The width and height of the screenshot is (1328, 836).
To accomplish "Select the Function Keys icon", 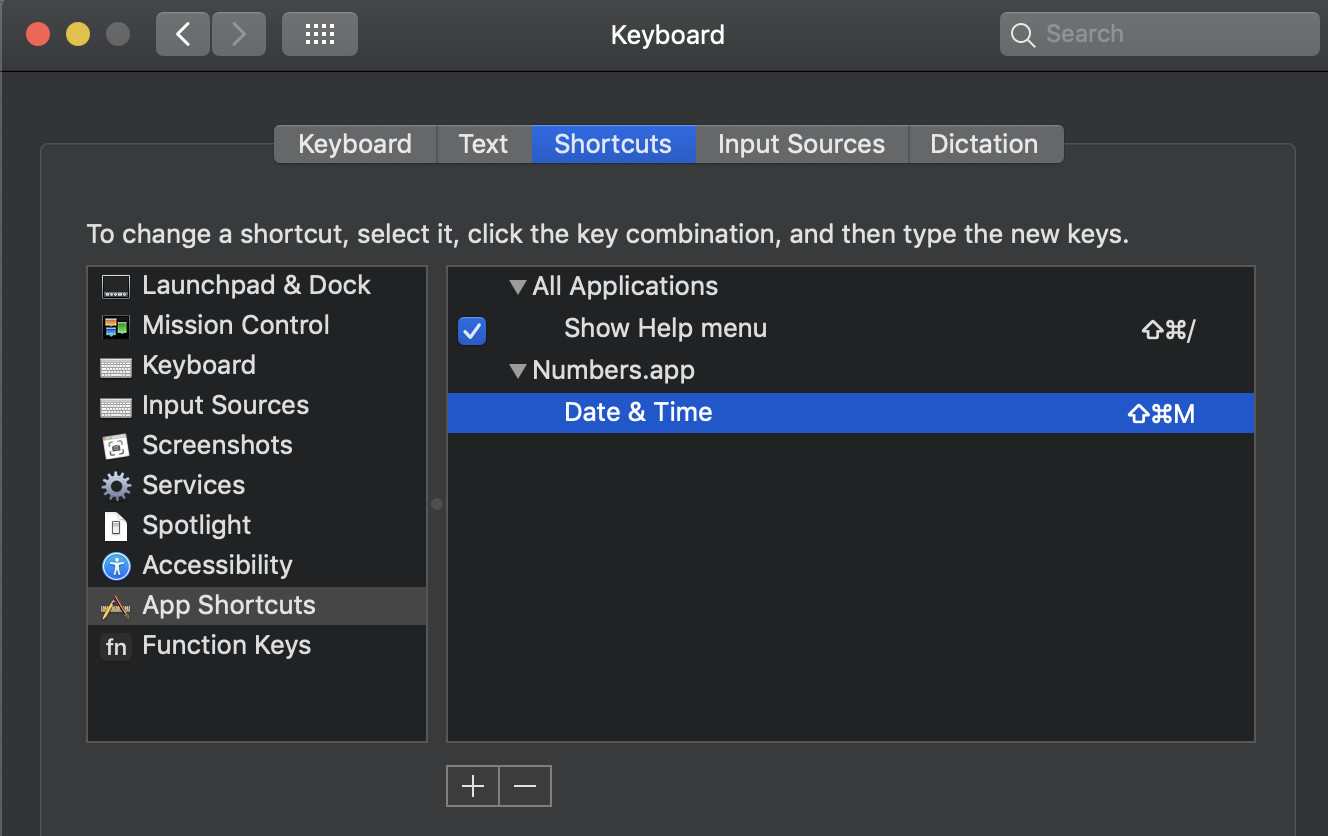I will pyautogui.click(x=115, y=646).
